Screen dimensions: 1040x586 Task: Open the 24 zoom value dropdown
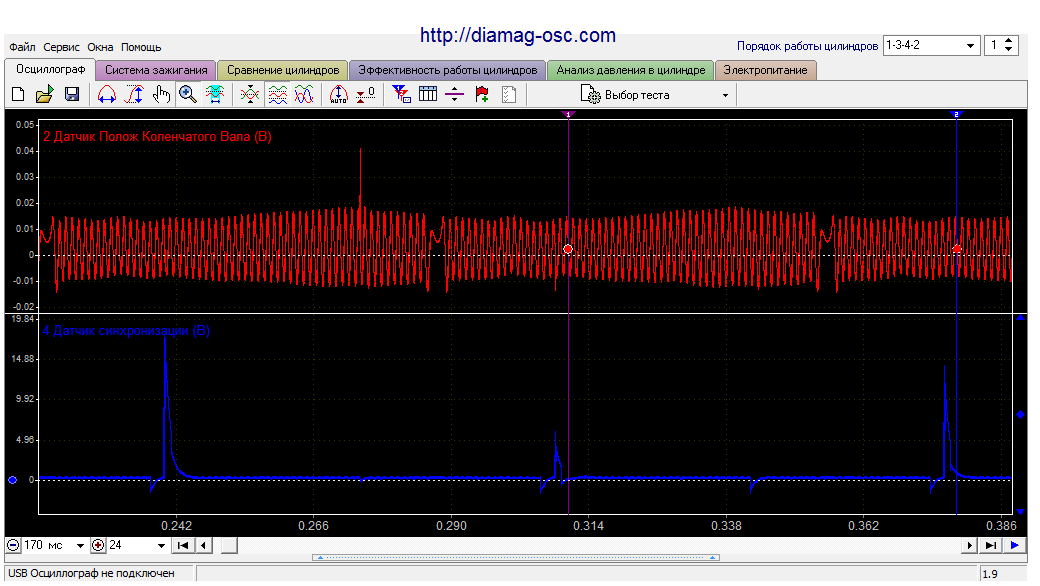tap(161, 546)
